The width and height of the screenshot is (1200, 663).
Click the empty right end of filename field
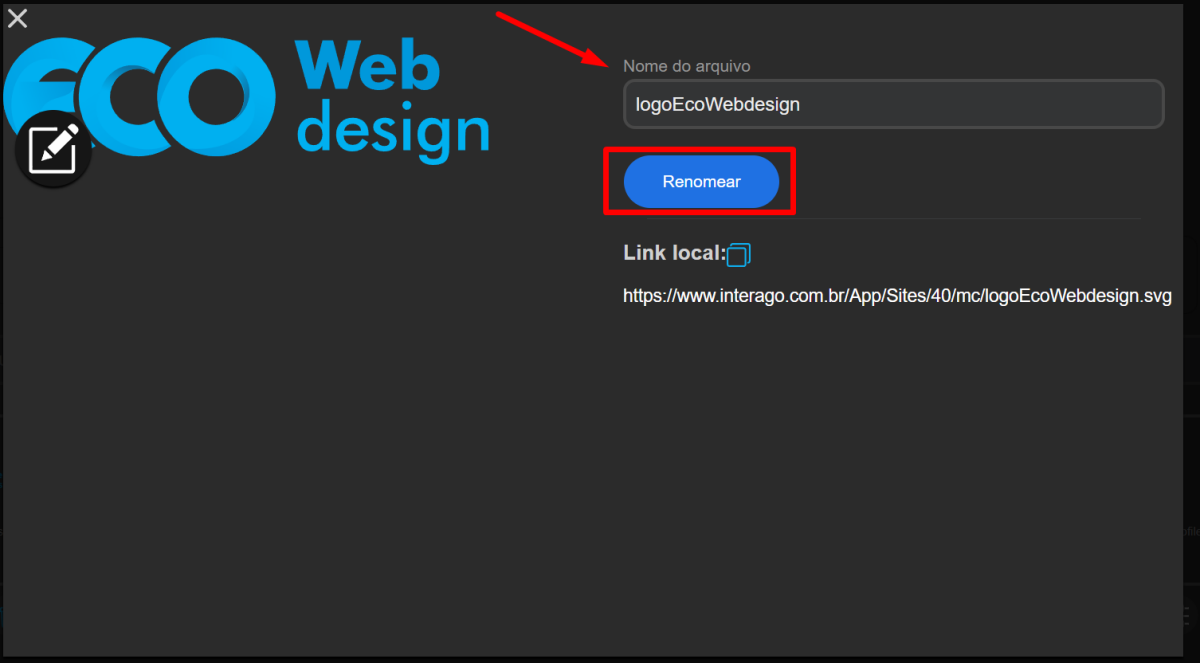pos(1100,104)
